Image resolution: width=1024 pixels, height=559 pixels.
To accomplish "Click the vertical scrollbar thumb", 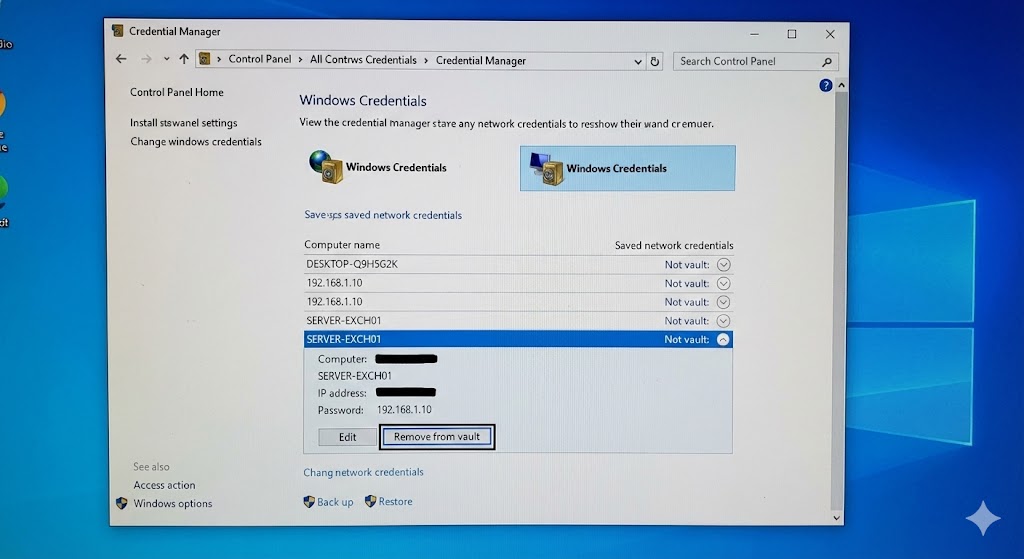I will tap(839, 300).
